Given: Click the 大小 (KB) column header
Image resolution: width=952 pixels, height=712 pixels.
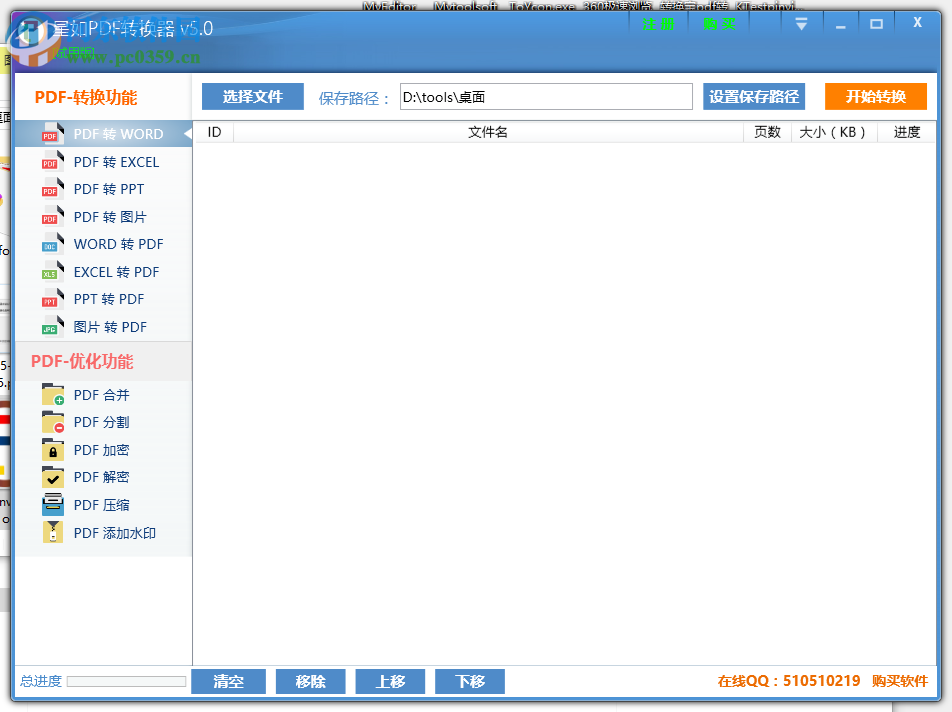Looking at the screenshot, I should coord(834,132).
